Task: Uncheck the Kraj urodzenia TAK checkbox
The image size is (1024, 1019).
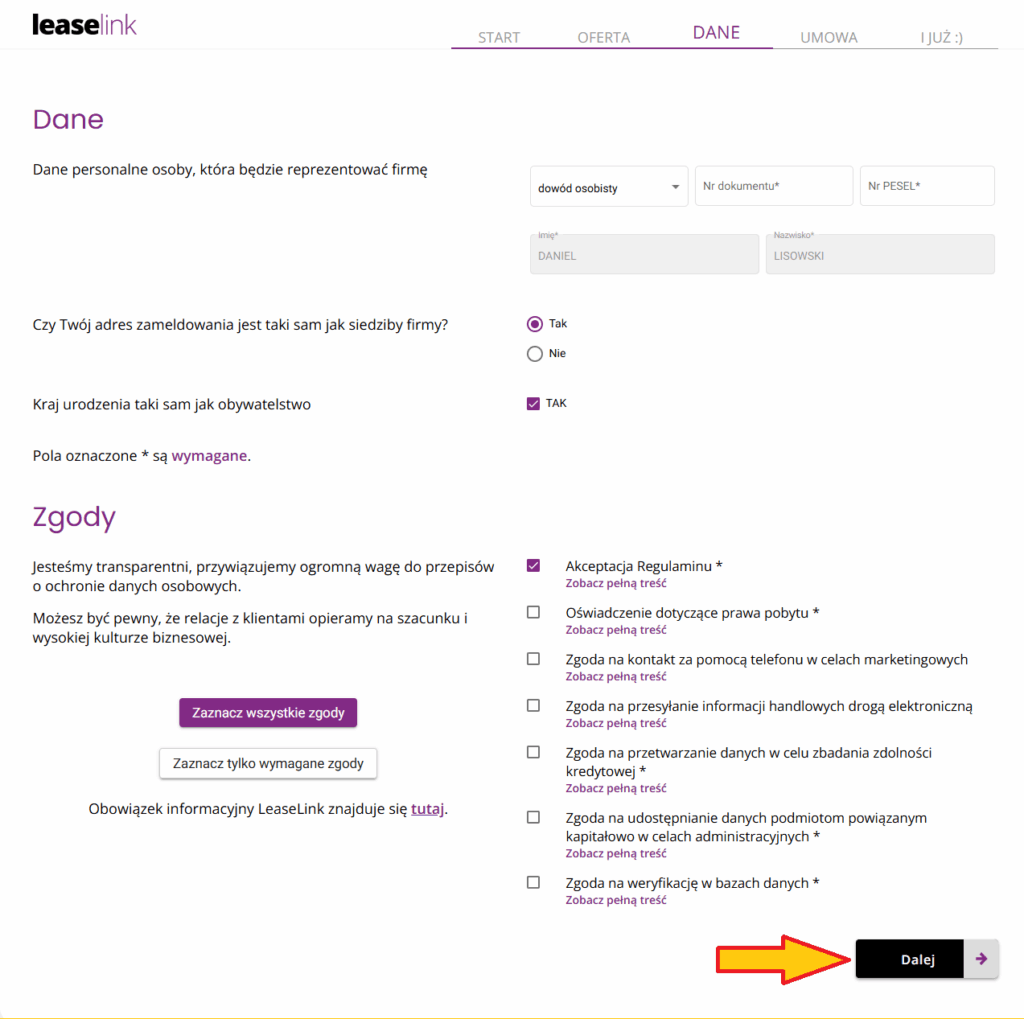Action: click(x=533, y=404)
